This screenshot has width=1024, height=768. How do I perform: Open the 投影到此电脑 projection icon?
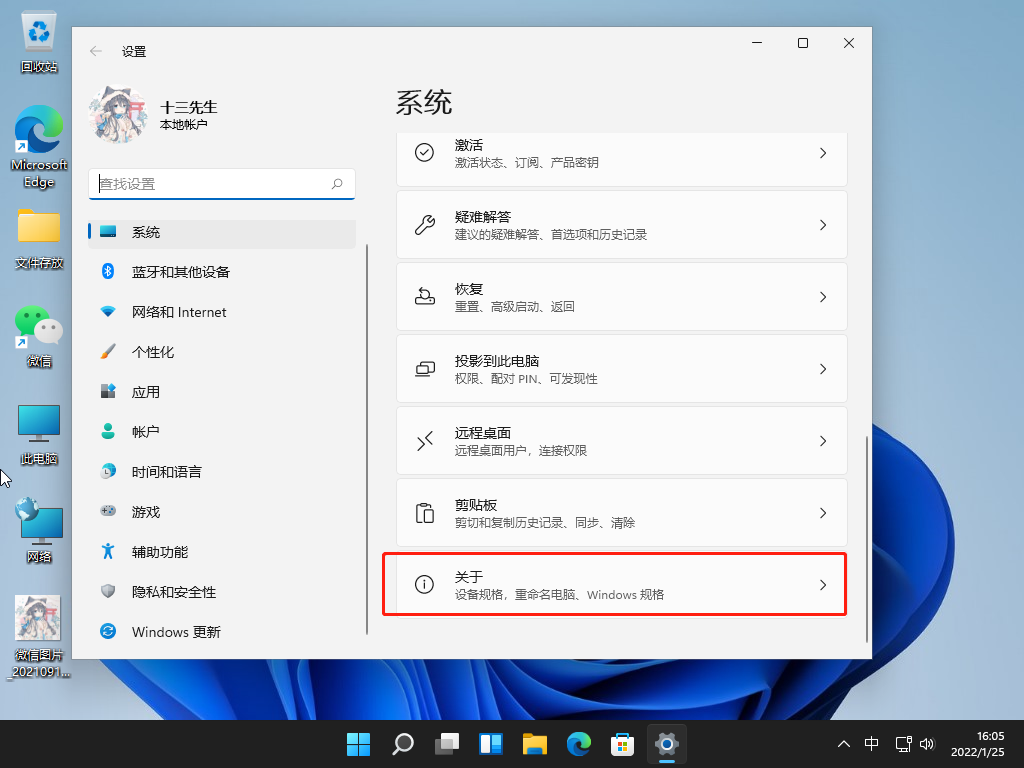(x=425, y=368)
